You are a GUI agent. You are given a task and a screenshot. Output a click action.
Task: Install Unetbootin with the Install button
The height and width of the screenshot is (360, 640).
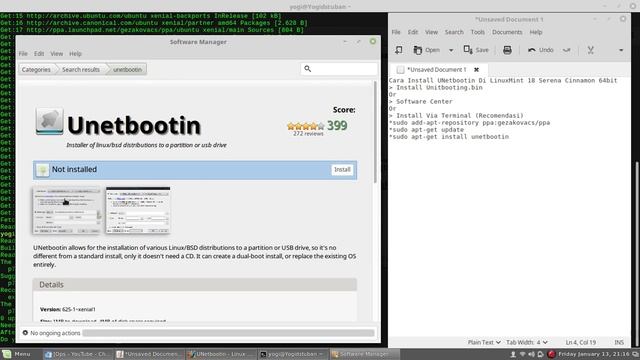[x=342, y=169]
